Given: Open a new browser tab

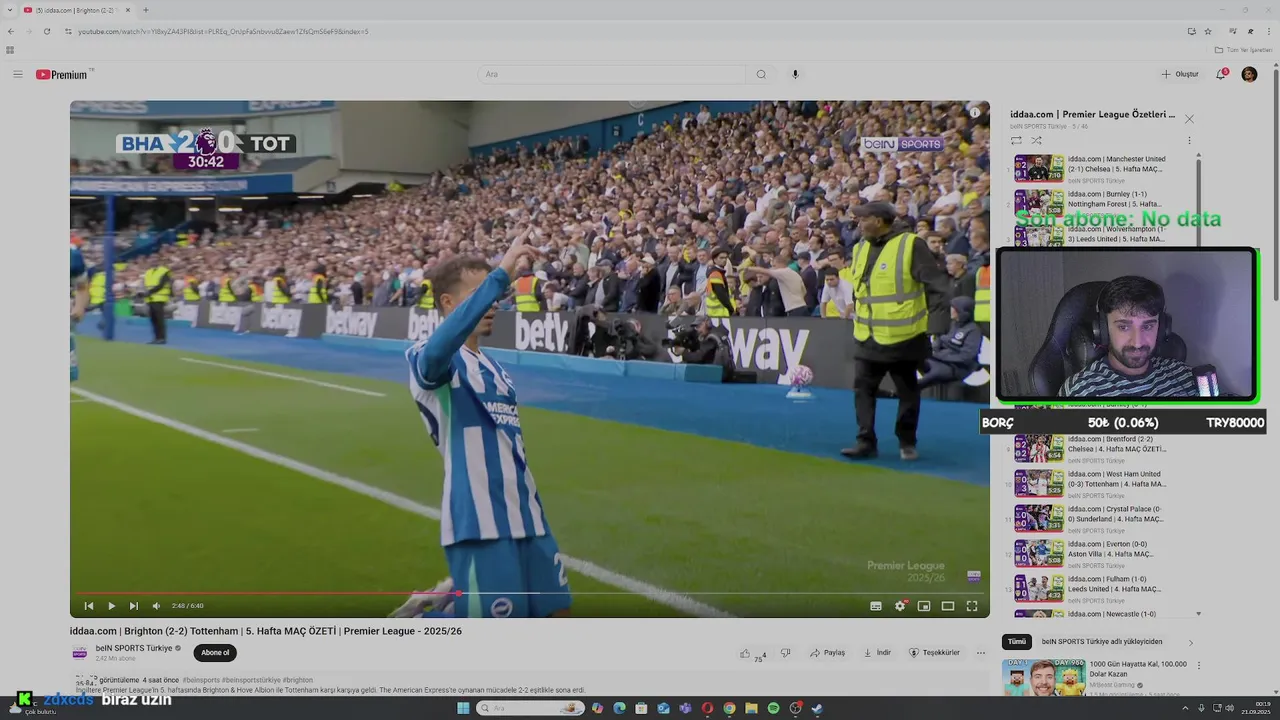Looking at the screenshot, I should coord(145,10).
